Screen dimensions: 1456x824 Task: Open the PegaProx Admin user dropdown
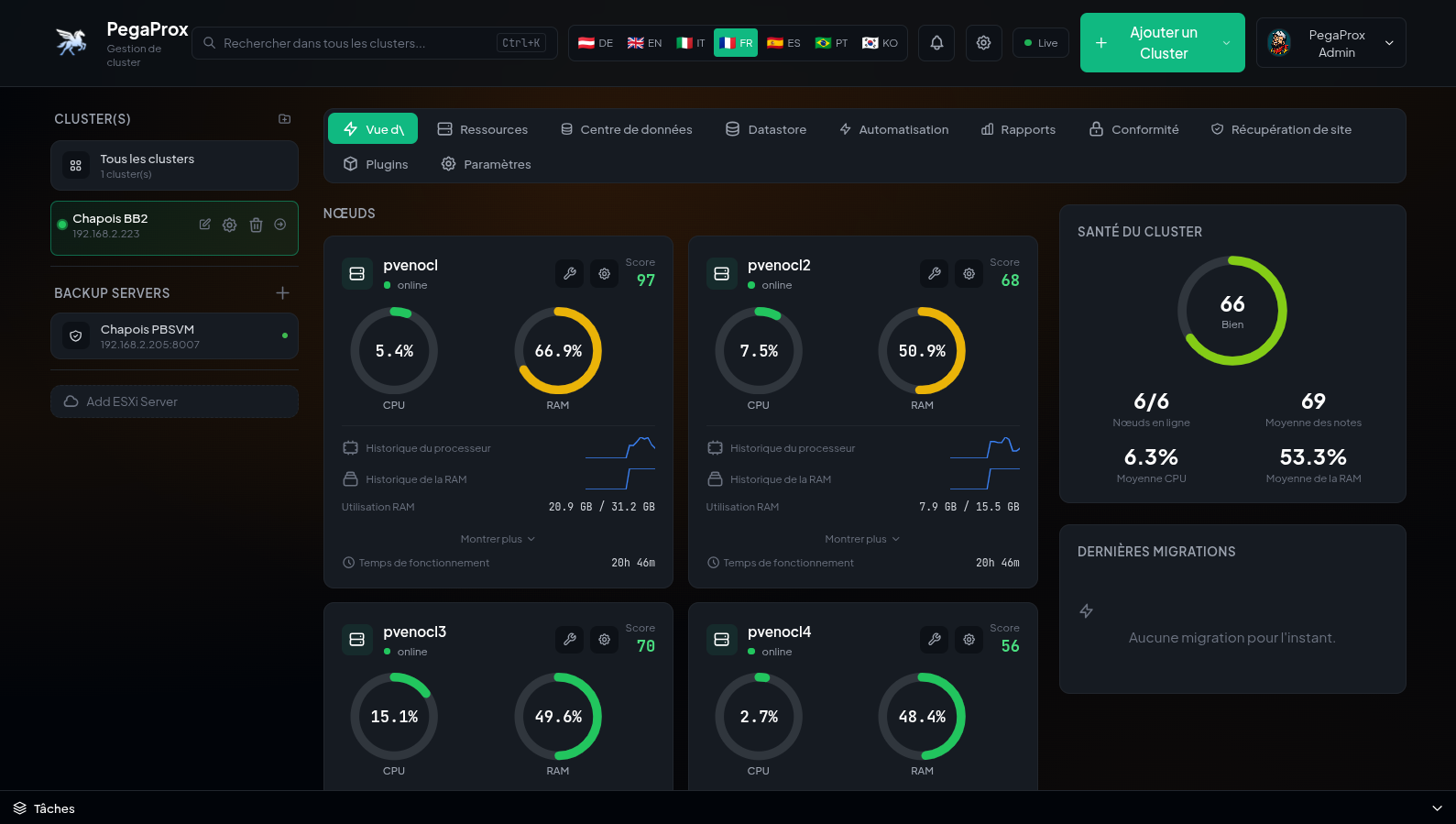pos(1330,43)
